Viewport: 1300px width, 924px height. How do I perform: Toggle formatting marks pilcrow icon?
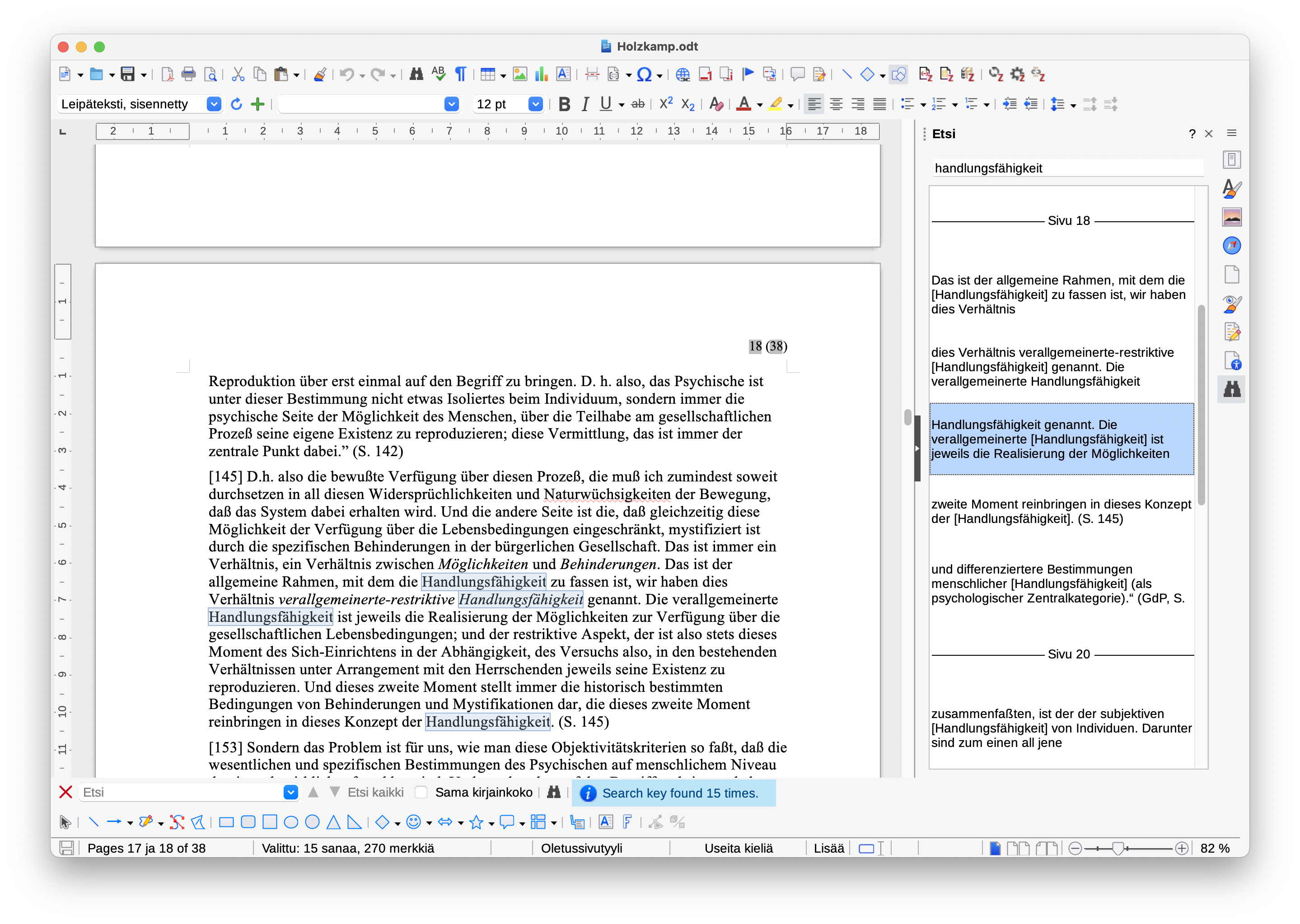click(x=461, y=74)
